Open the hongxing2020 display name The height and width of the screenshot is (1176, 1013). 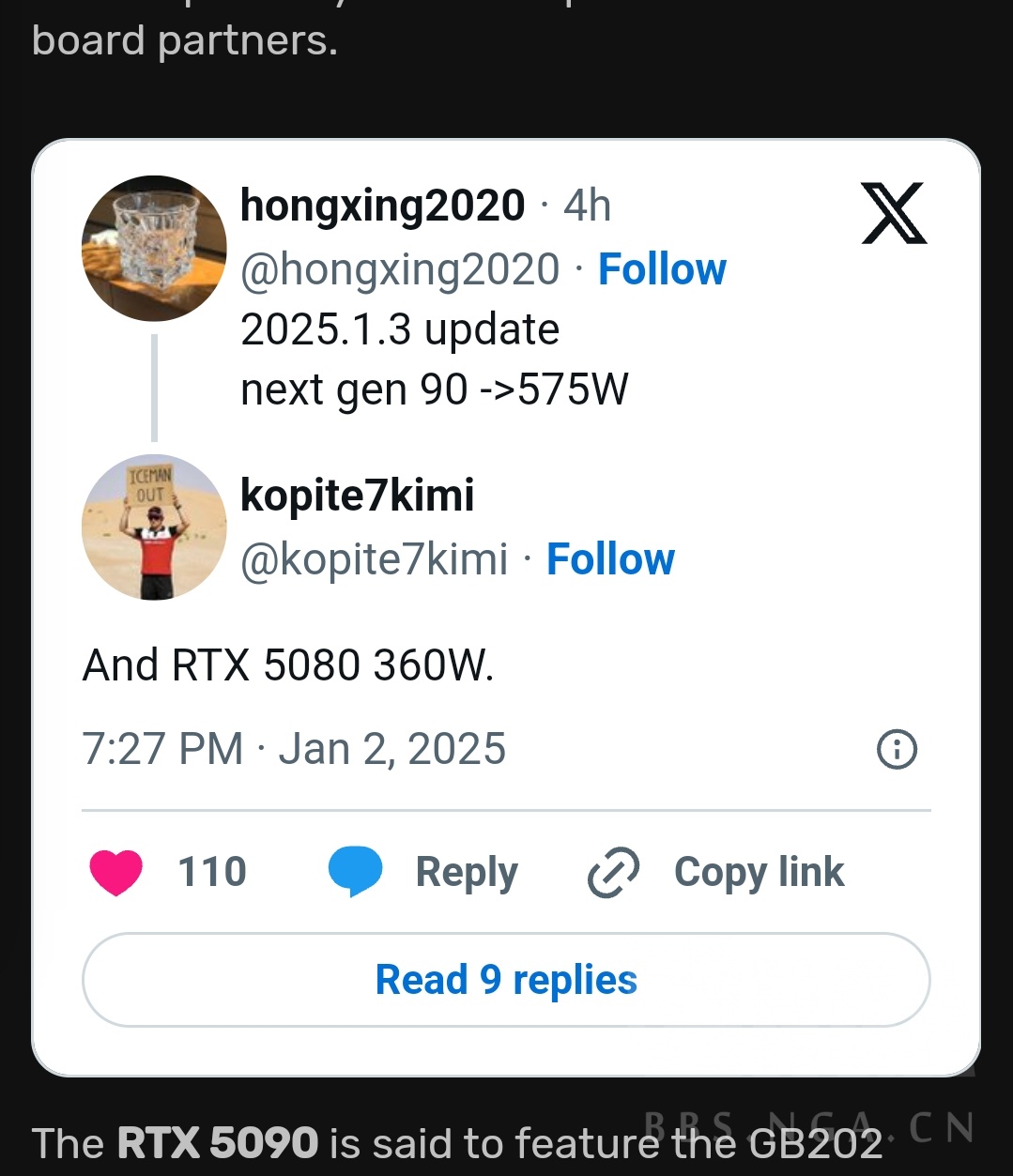382,206
